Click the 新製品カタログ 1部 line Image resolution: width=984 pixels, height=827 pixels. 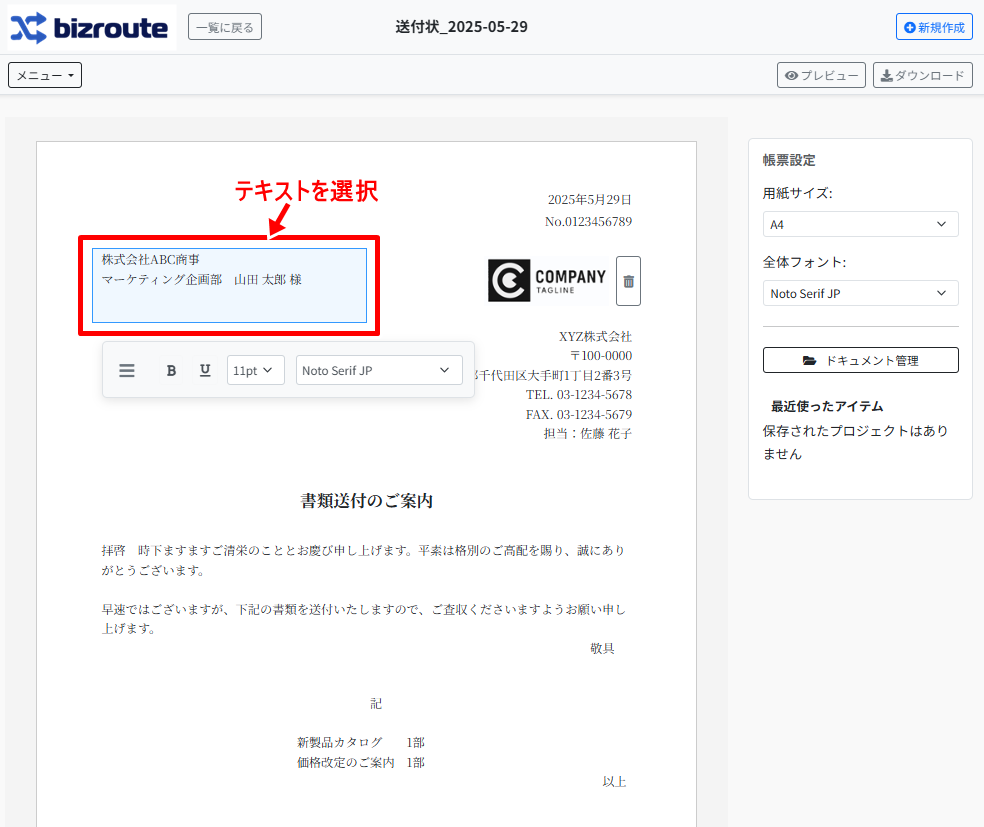click(x=361, y=743)
